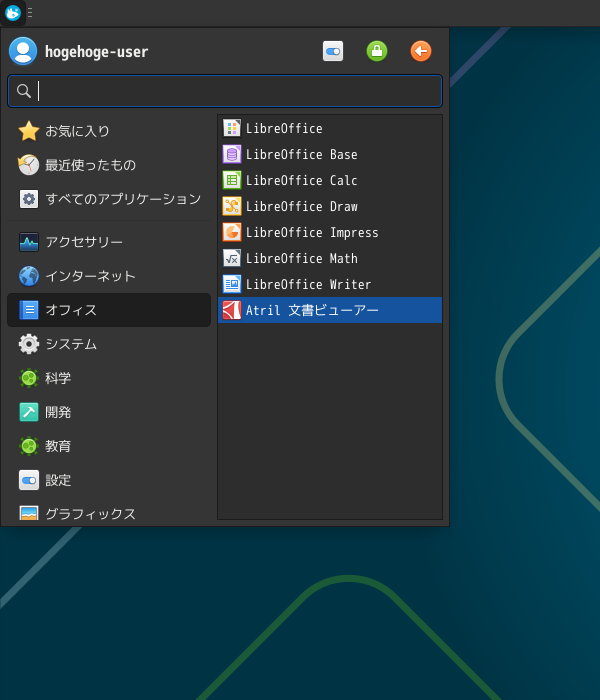This screenshot has height=700, width=600.
Task: Click the Whisker menu icon in panel
Action: tap(13, 13)
